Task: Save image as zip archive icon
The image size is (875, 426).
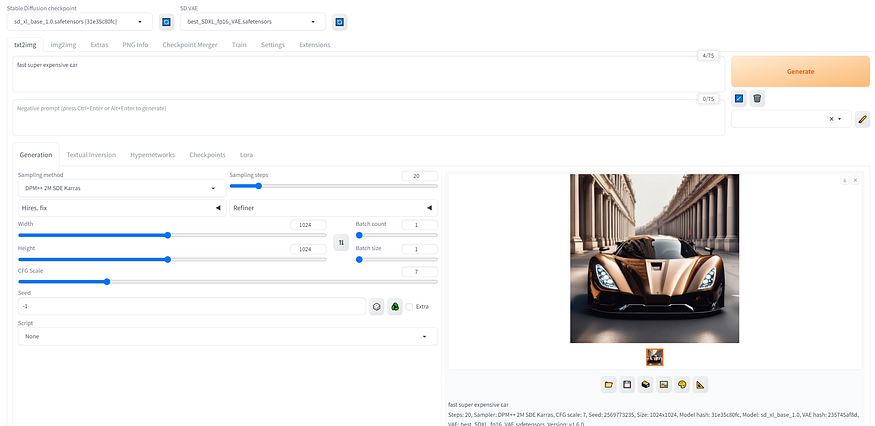Action: pyautogui.click(x=646, y=385)
